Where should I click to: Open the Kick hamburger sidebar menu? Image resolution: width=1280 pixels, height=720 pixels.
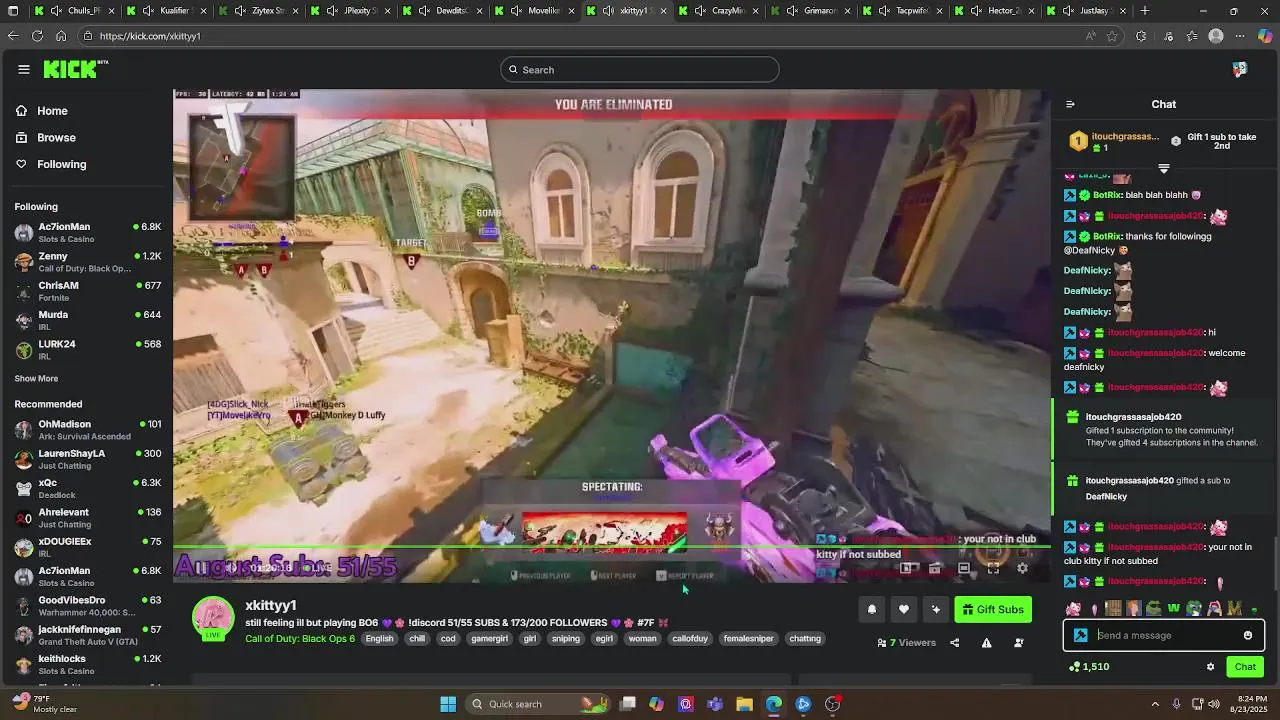[x=24, y=69]
